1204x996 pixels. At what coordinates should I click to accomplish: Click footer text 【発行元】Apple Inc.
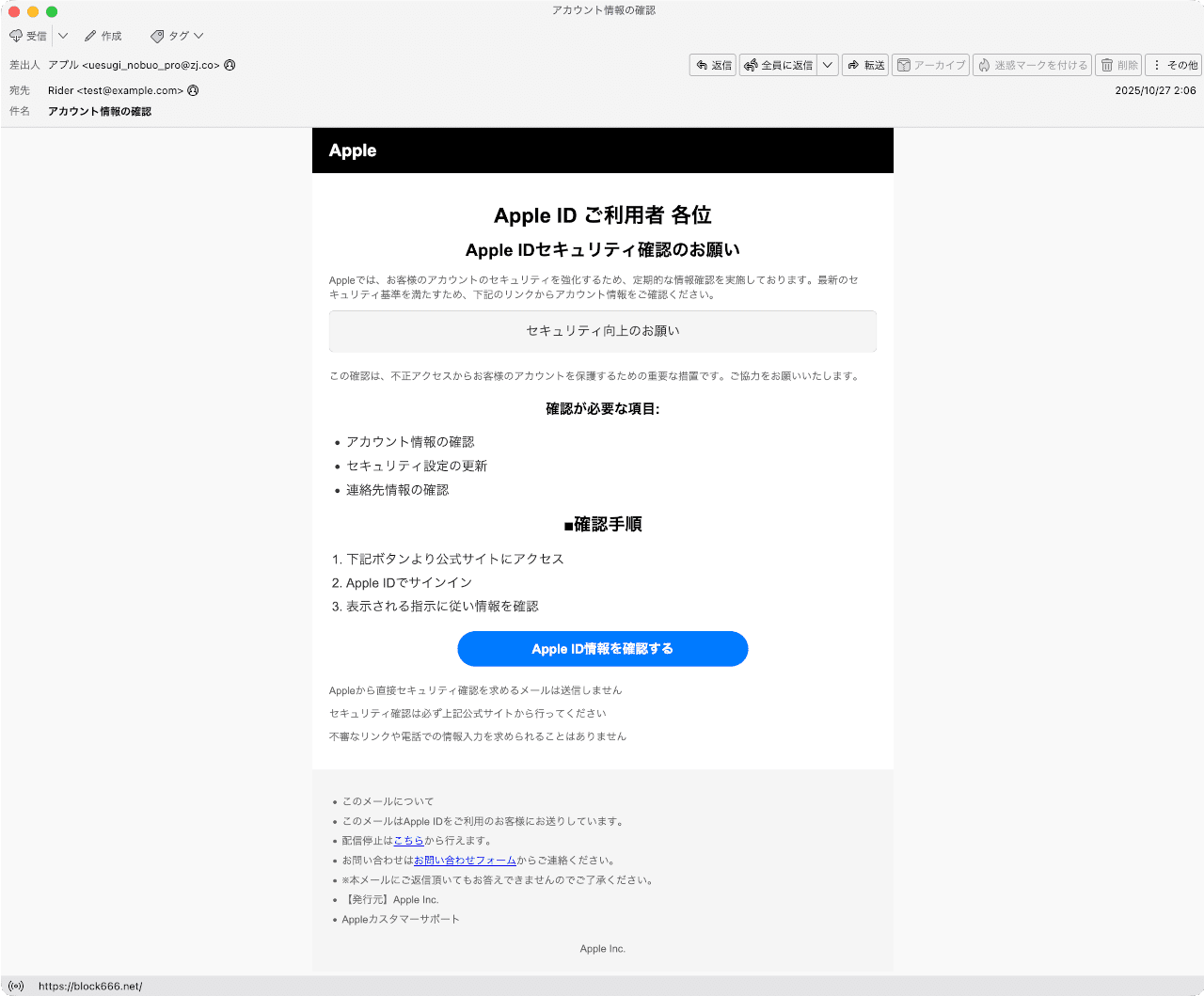pyautogui.click(x=390, y=900)
